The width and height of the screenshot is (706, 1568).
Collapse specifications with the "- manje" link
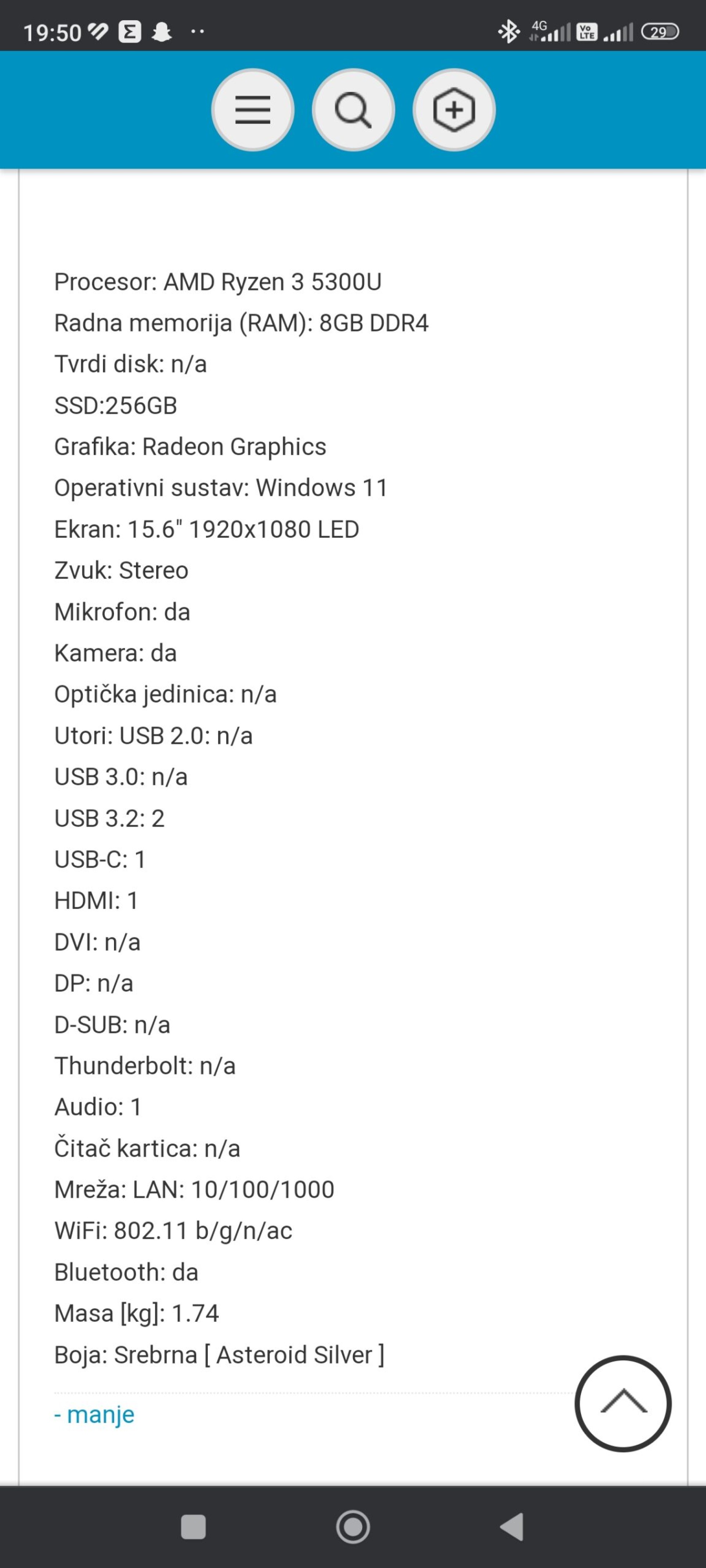95,1413
